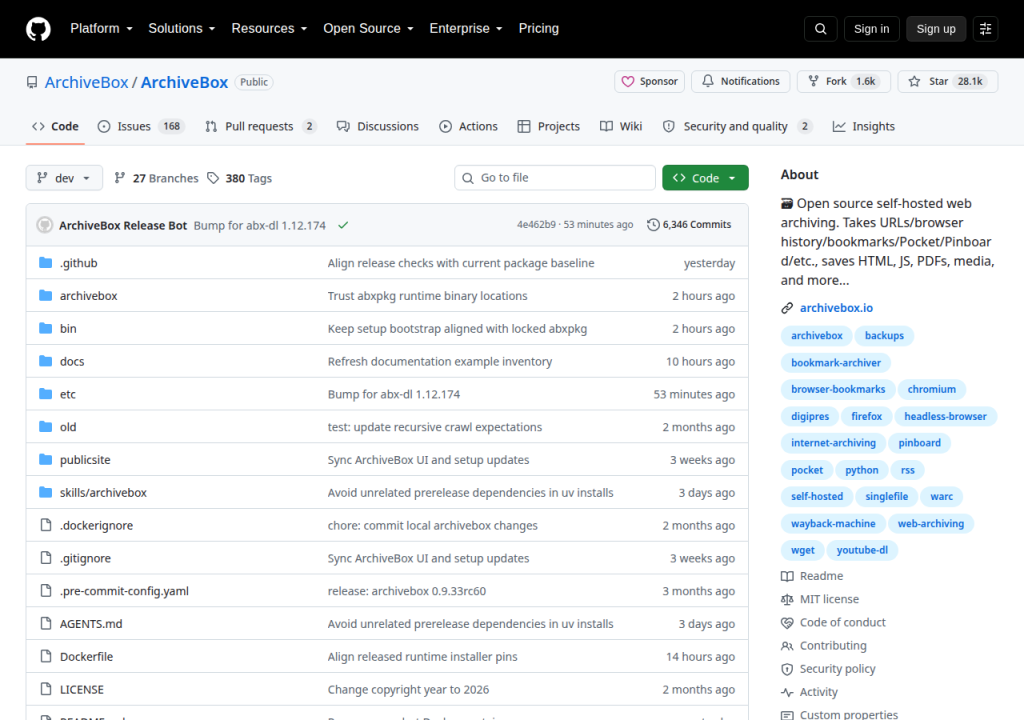Click the old folder icon
Image resolution: width=1024 pixels, height=720 pixels.
tap(45, 427)
